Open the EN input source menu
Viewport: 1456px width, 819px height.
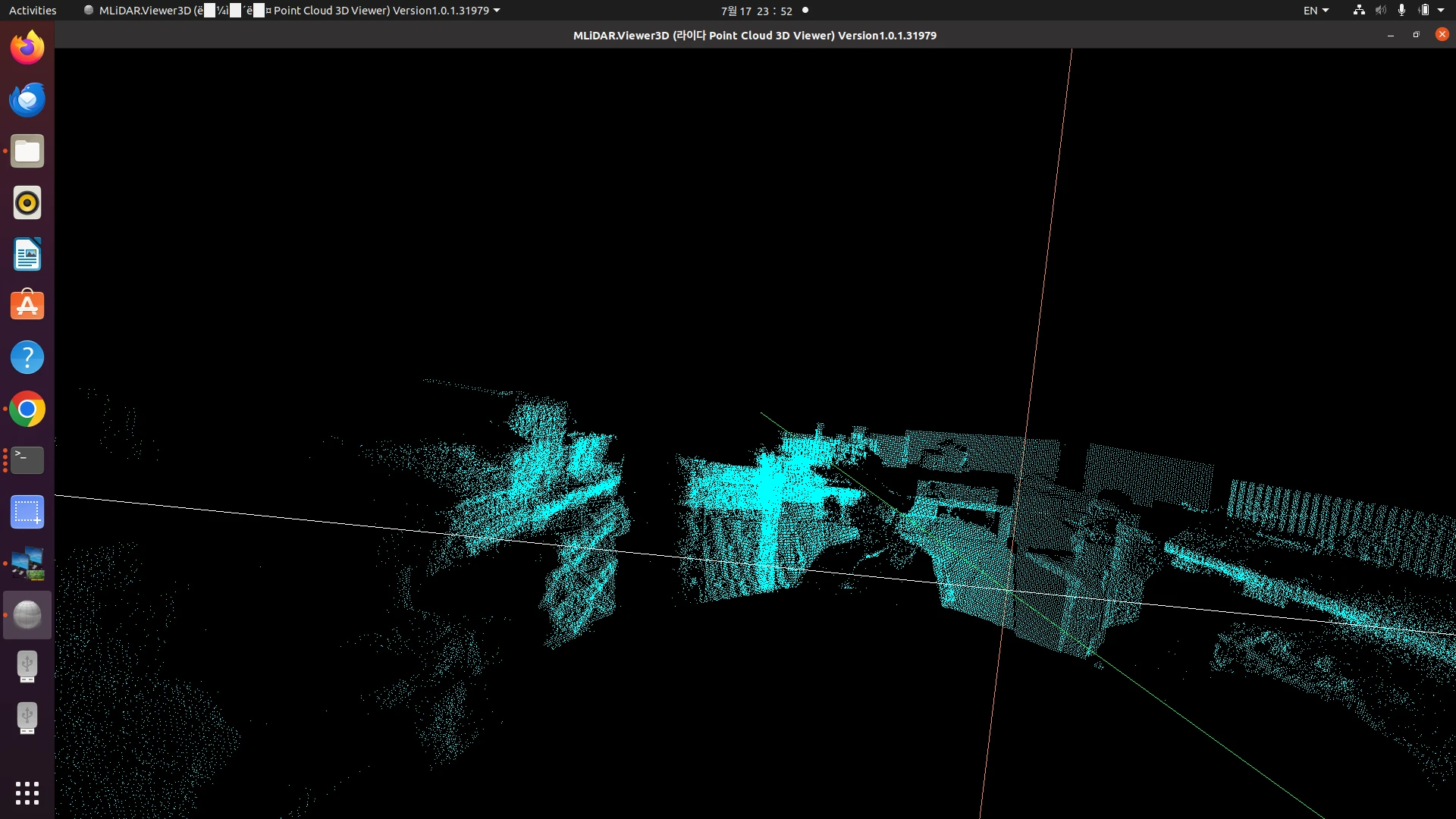(x=1316, y=11)
